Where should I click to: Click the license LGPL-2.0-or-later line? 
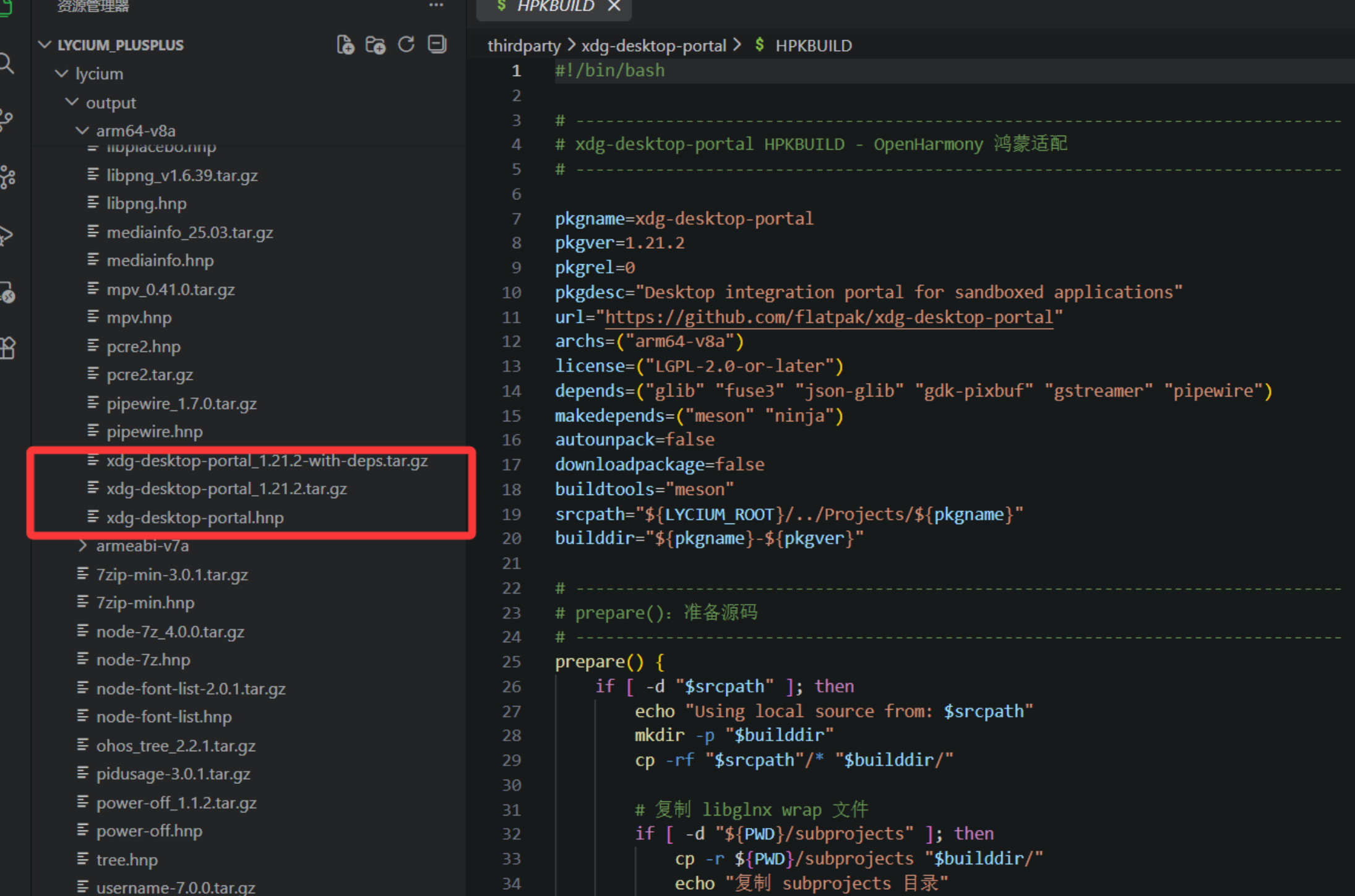coord(699,366)
